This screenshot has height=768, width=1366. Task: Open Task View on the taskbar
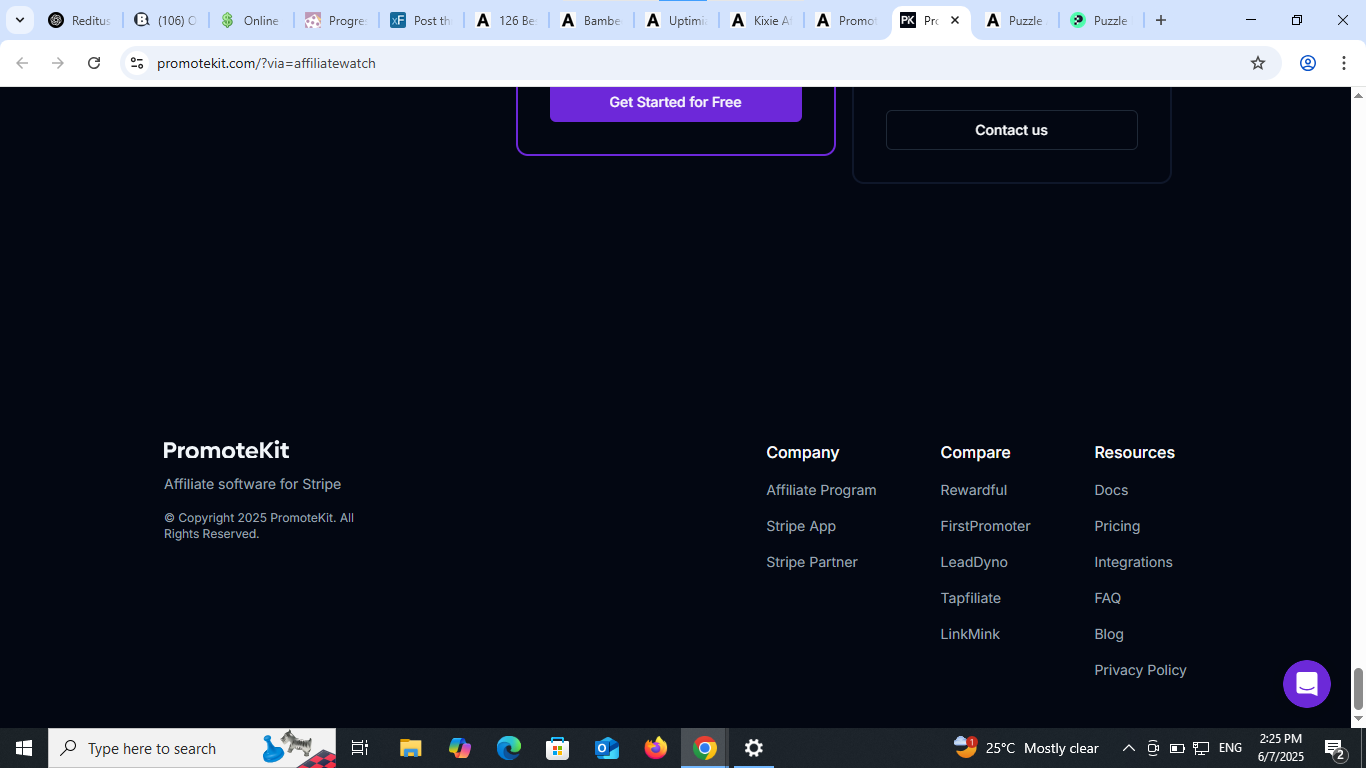coord(360,748)
